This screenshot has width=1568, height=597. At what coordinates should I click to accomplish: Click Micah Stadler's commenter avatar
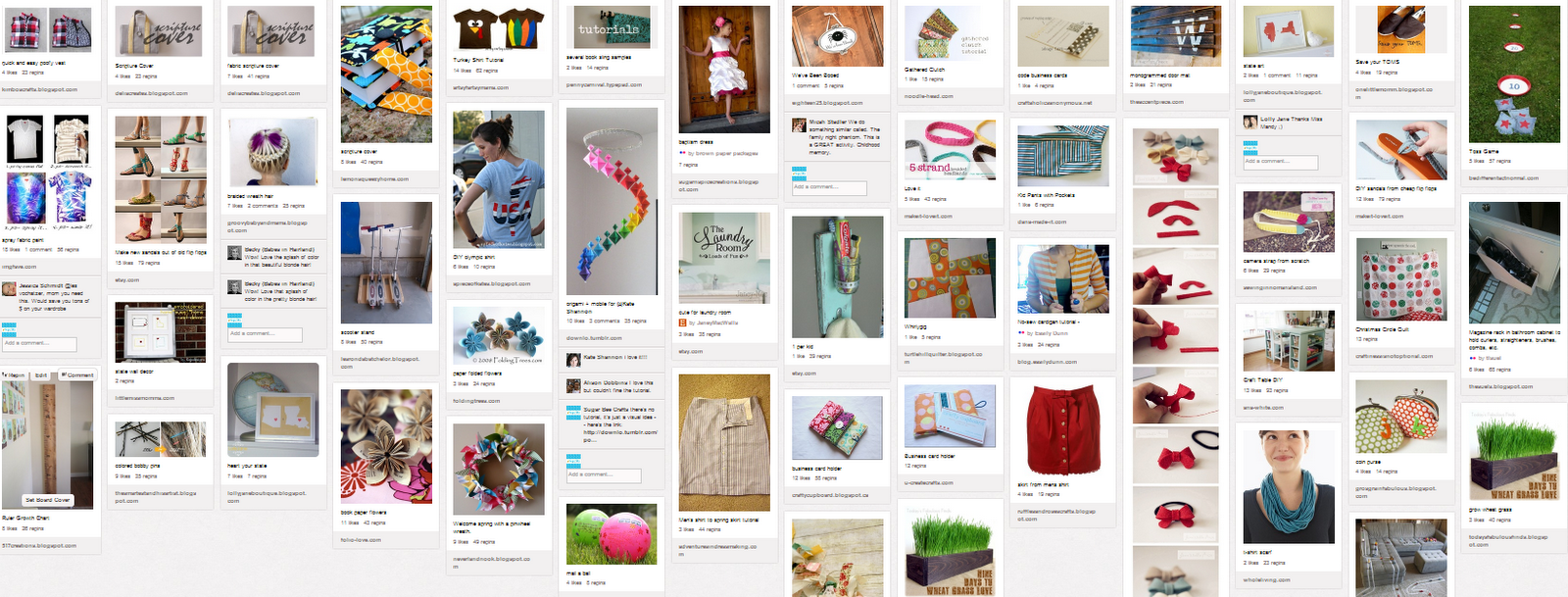point(799,125)
